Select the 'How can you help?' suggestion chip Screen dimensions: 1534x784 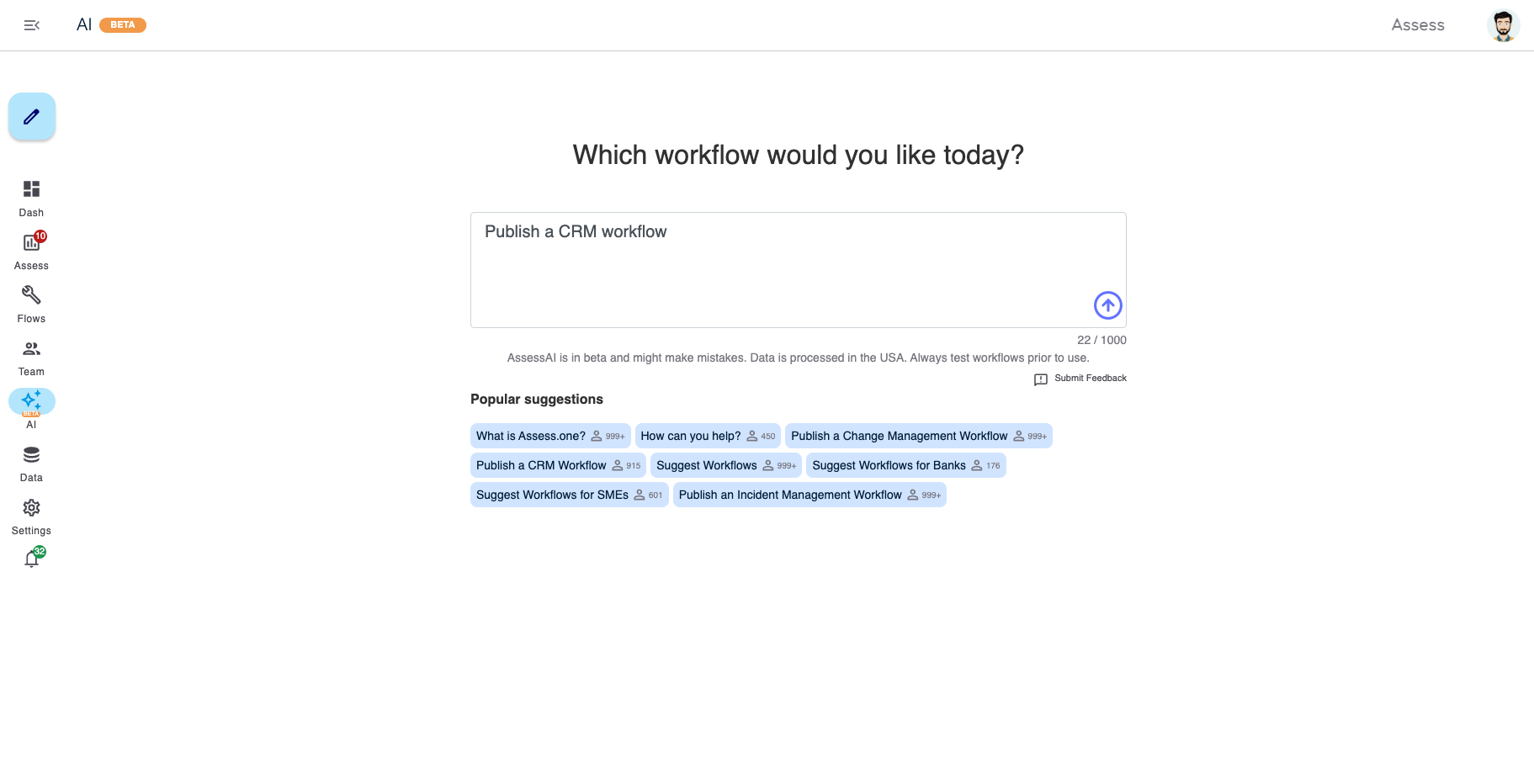(708, 436)
